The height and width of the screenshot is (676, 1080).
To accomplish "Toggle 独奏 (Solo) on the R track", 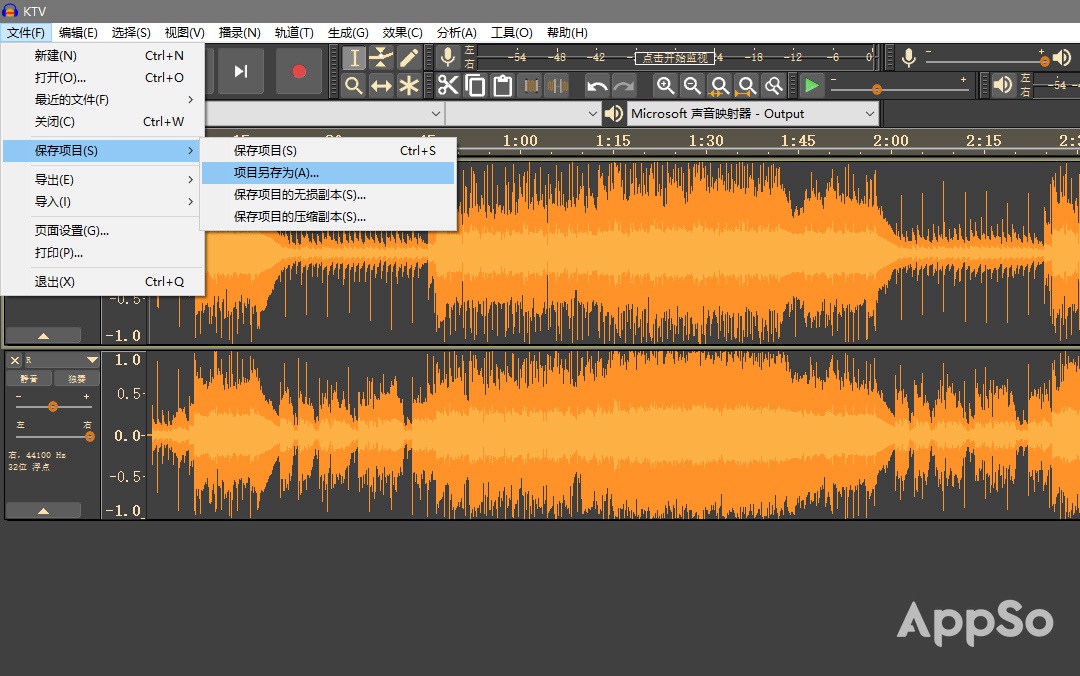I will tap(77, 379).
